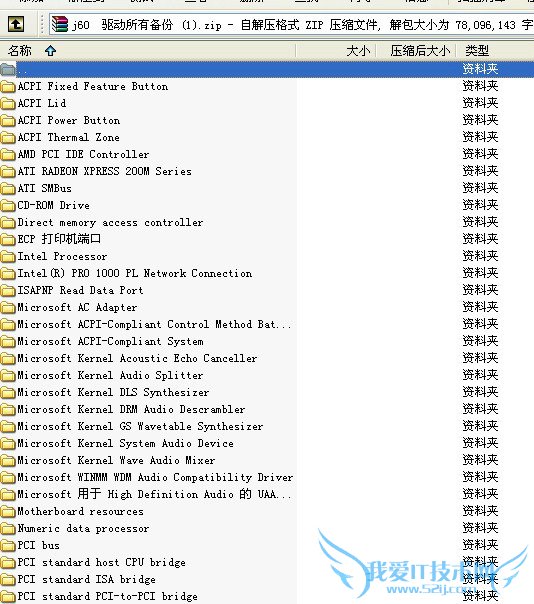
Task: Click 资料夹 type cell of CD-ROM Drive row
Action: point(480,205)
